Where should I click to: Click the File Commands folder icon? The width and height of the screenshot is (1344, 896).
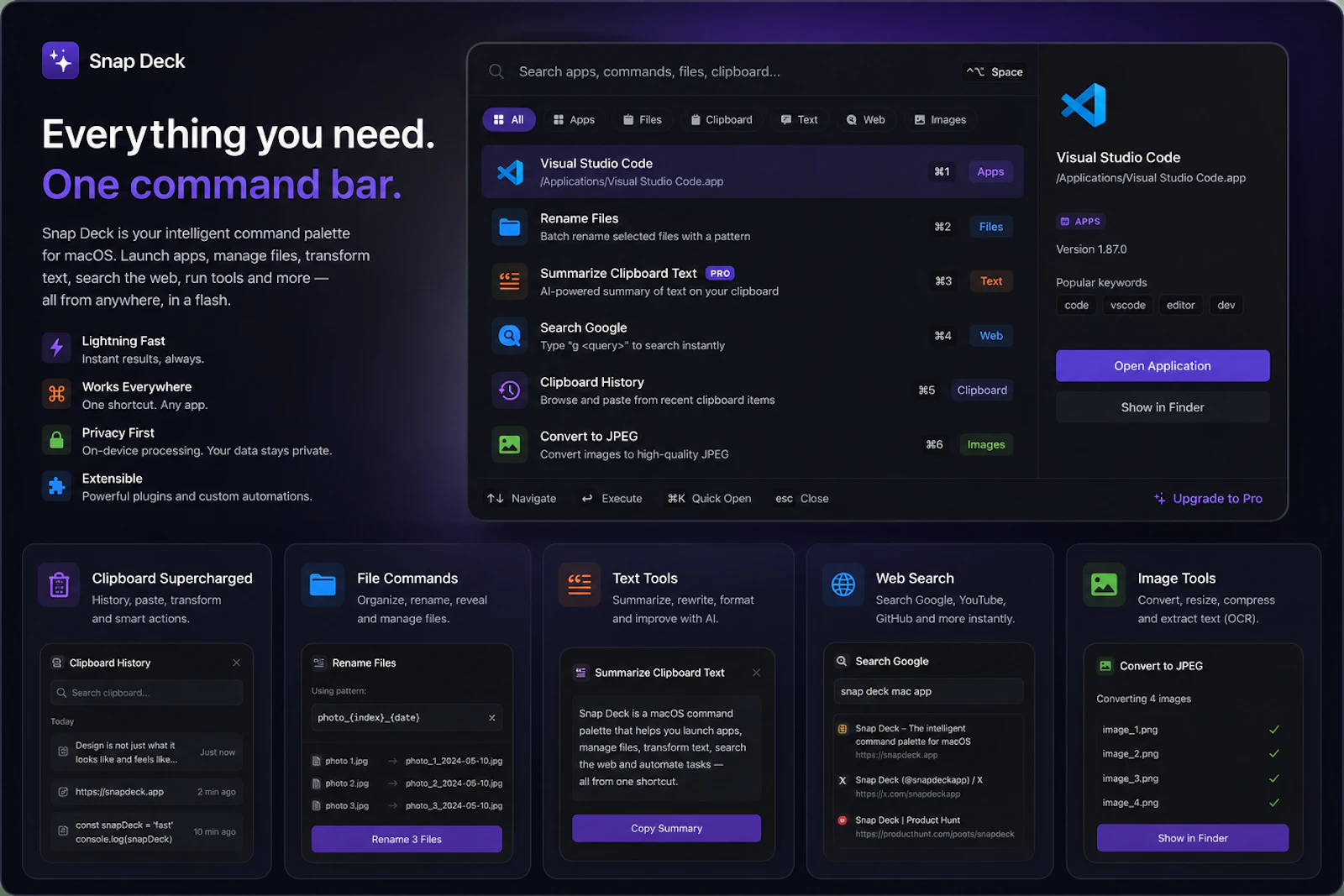(x=323, y=584)
